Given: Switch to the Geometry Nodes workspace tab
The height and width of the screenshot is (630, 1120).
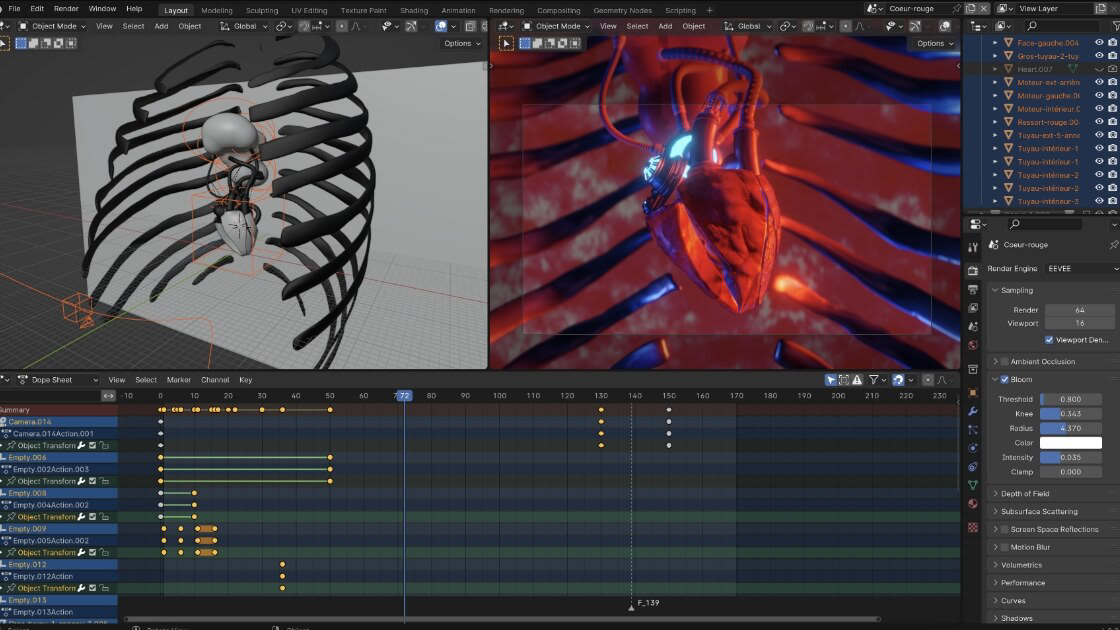Looking at the screenshot, I should pyautogui.click(x=622, y=10).
